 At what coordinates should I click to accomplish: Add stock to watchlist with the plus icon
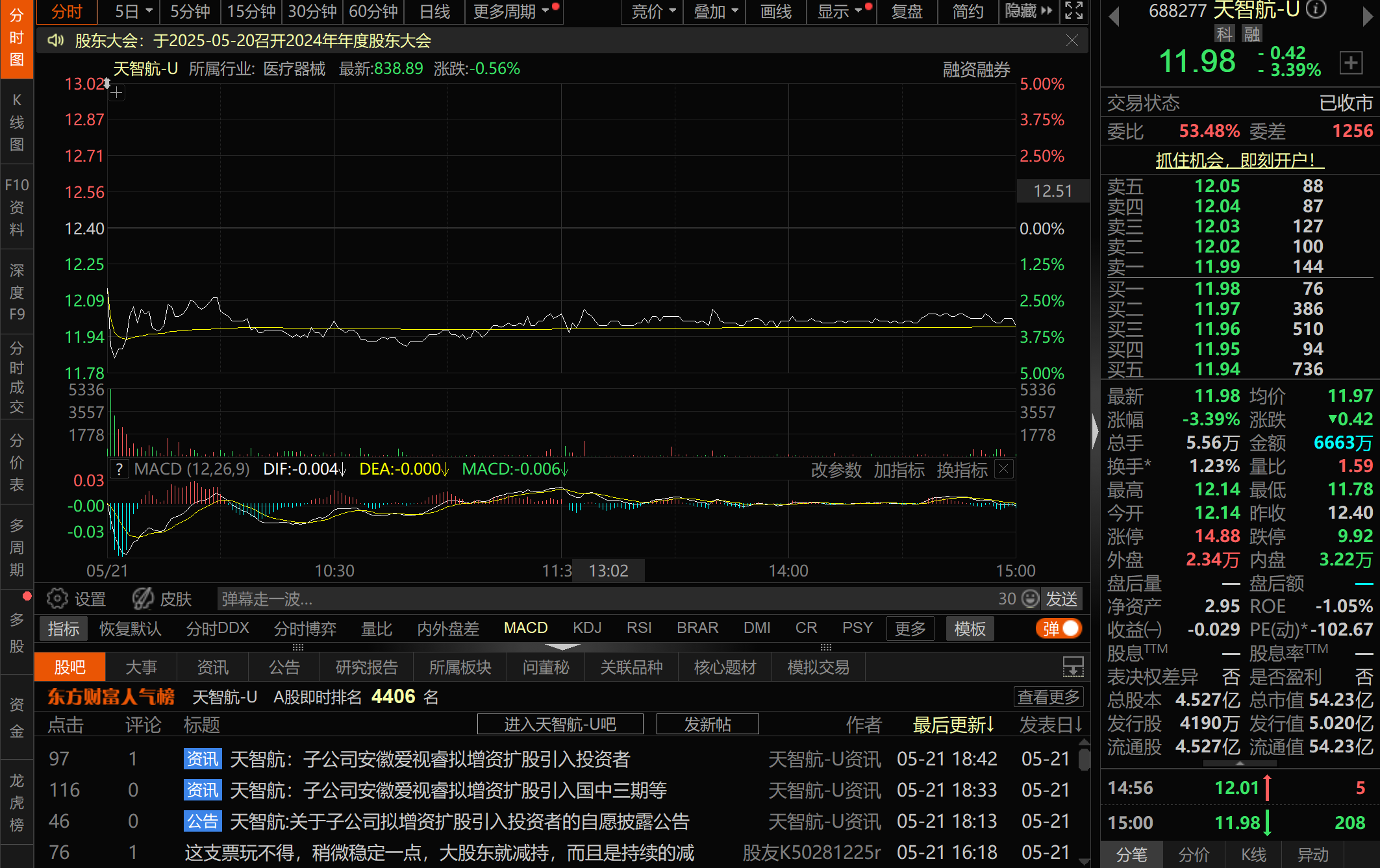click(x=1351, y=63)
